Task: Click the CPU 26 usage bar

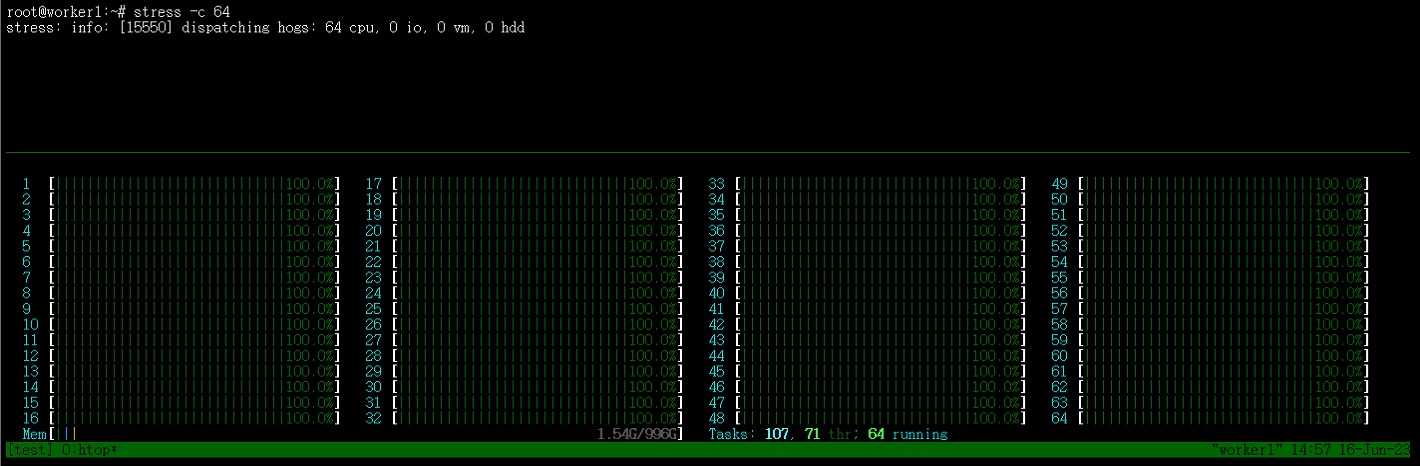Action: click(538, 324)
